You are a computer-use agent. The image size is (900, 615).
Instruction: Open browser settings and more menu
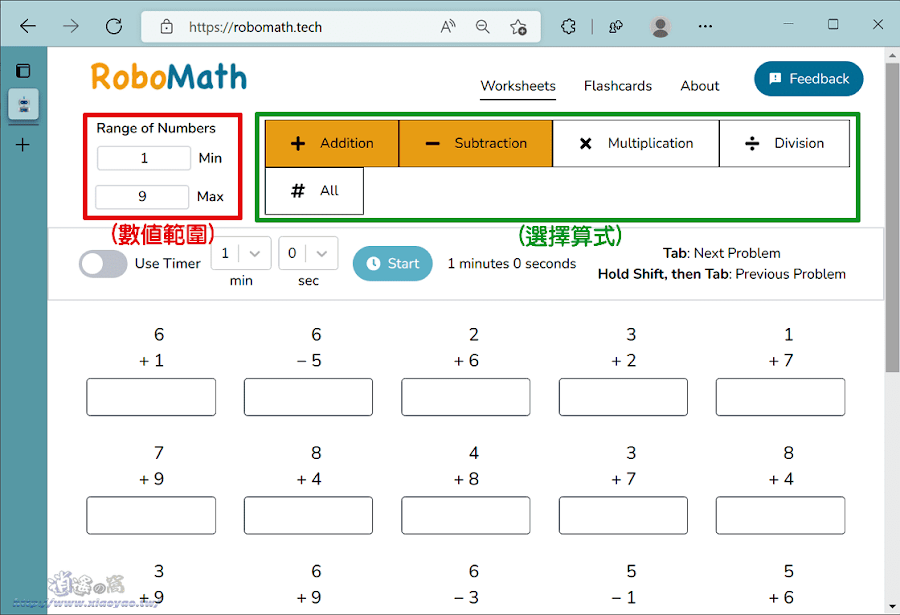click(x=705, y=26)
